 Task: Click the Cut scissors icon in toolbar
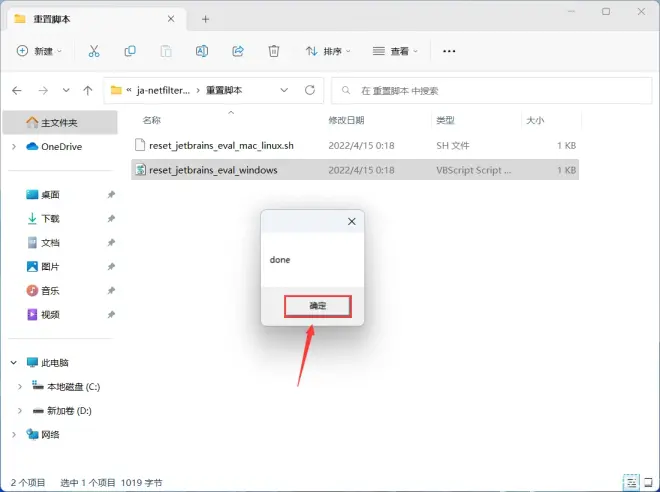tap(94, 51)
